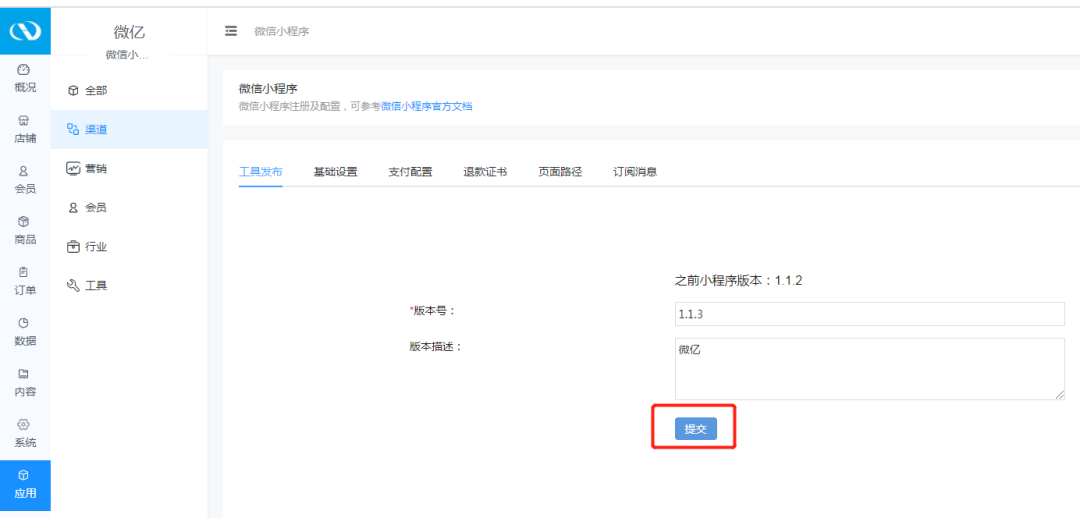Image resolution: width=1080 pixels, height=518 pixels.
Task: Switch to the 基础设置 tab
Action: 335,172
